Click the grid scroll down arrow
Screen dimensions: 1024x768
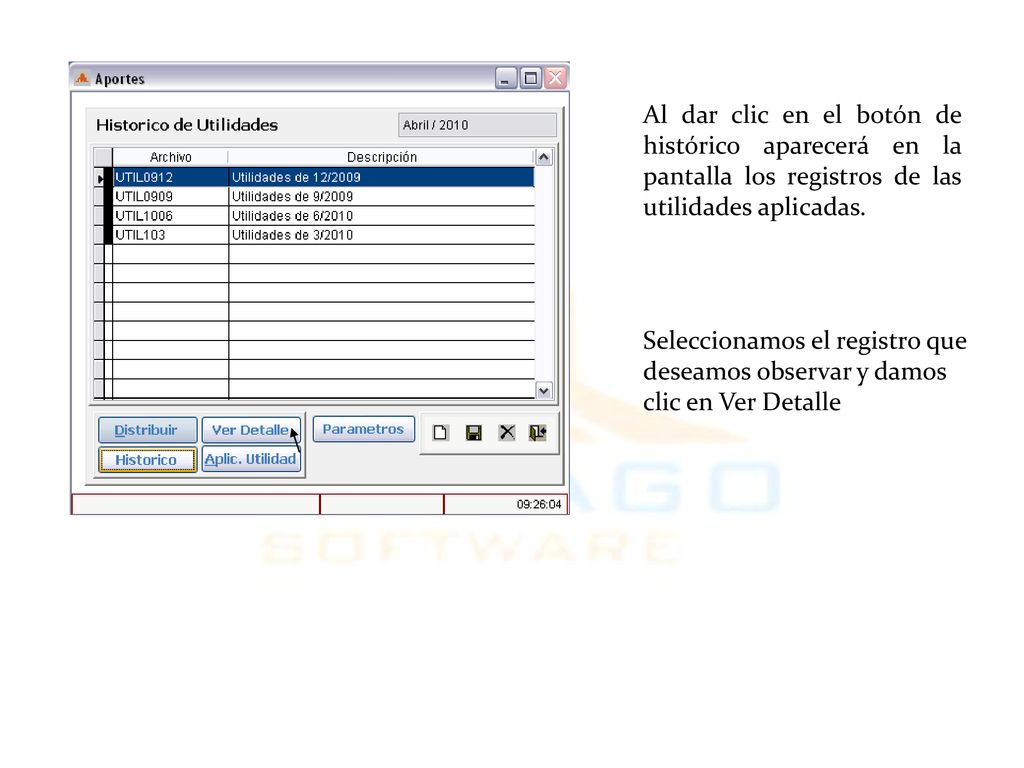(543, 391)
